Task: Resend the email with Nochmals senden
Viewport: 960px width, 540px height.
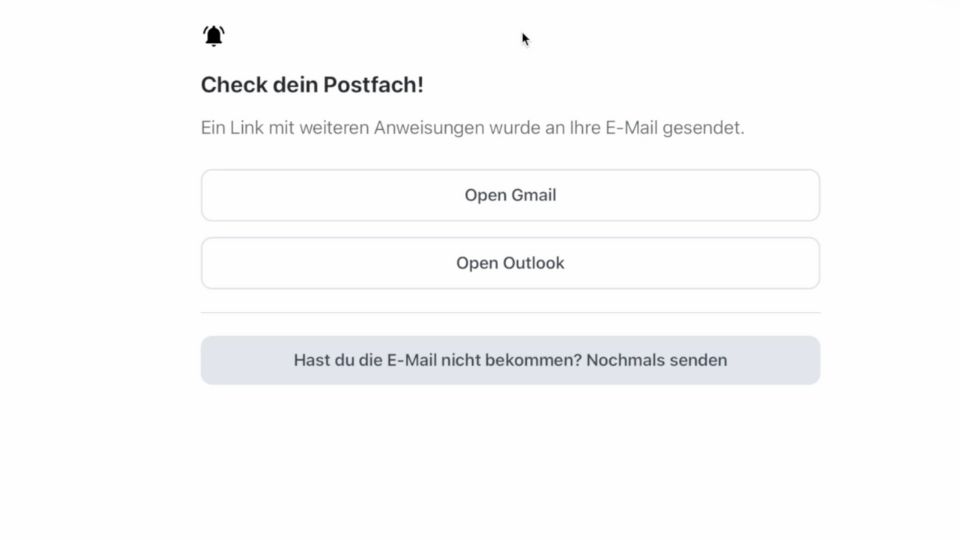Action: click(510, 360)
